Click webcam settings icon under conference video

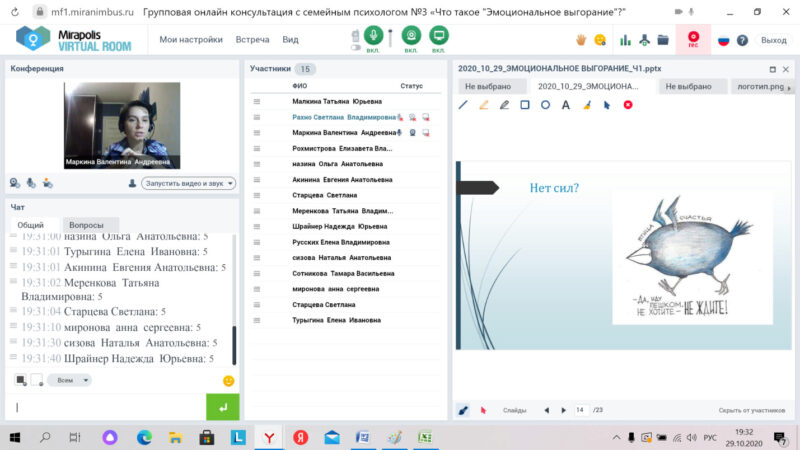(x=15, y=183)
